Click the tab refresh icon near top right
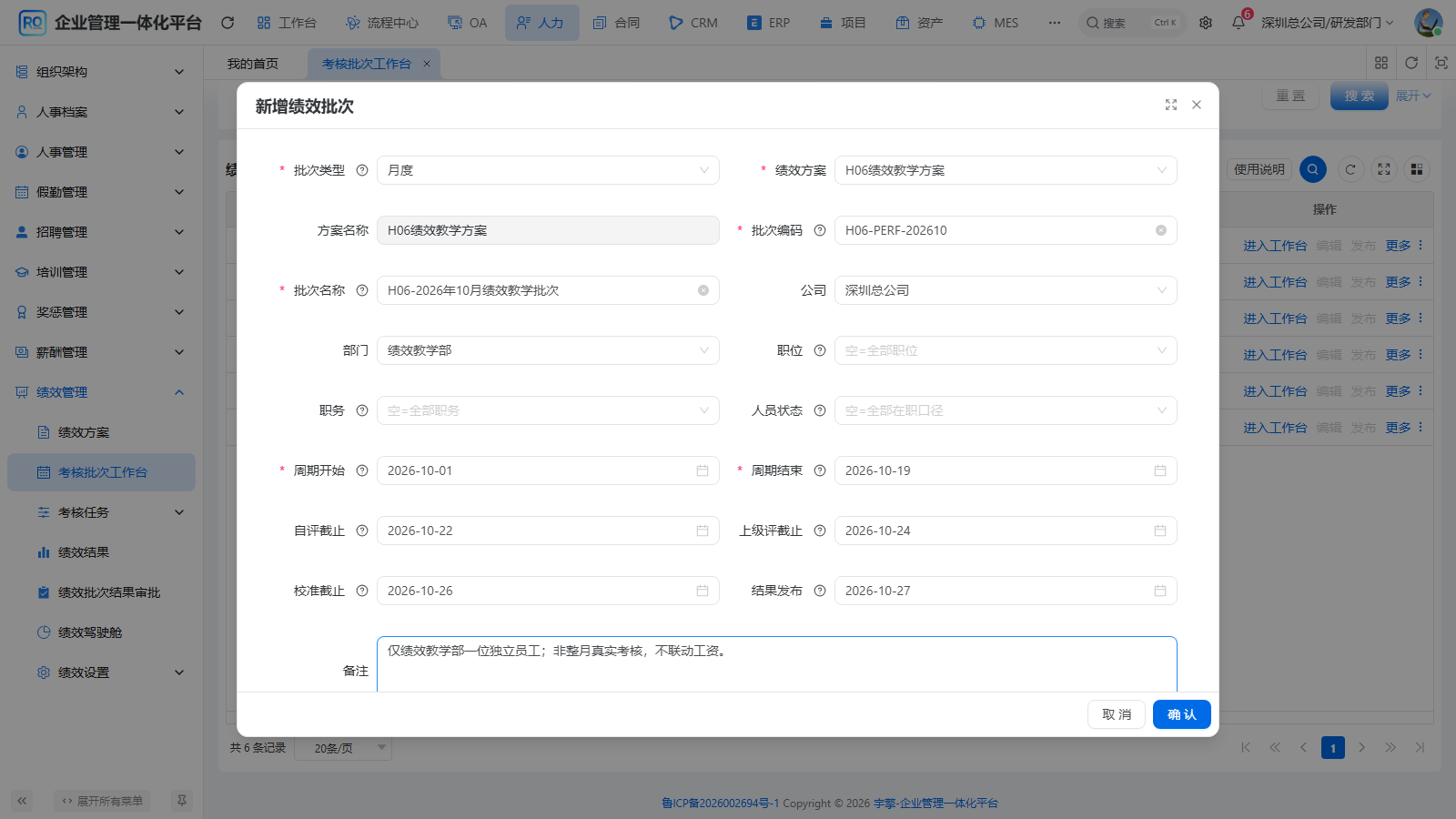 click(1411, 63)
